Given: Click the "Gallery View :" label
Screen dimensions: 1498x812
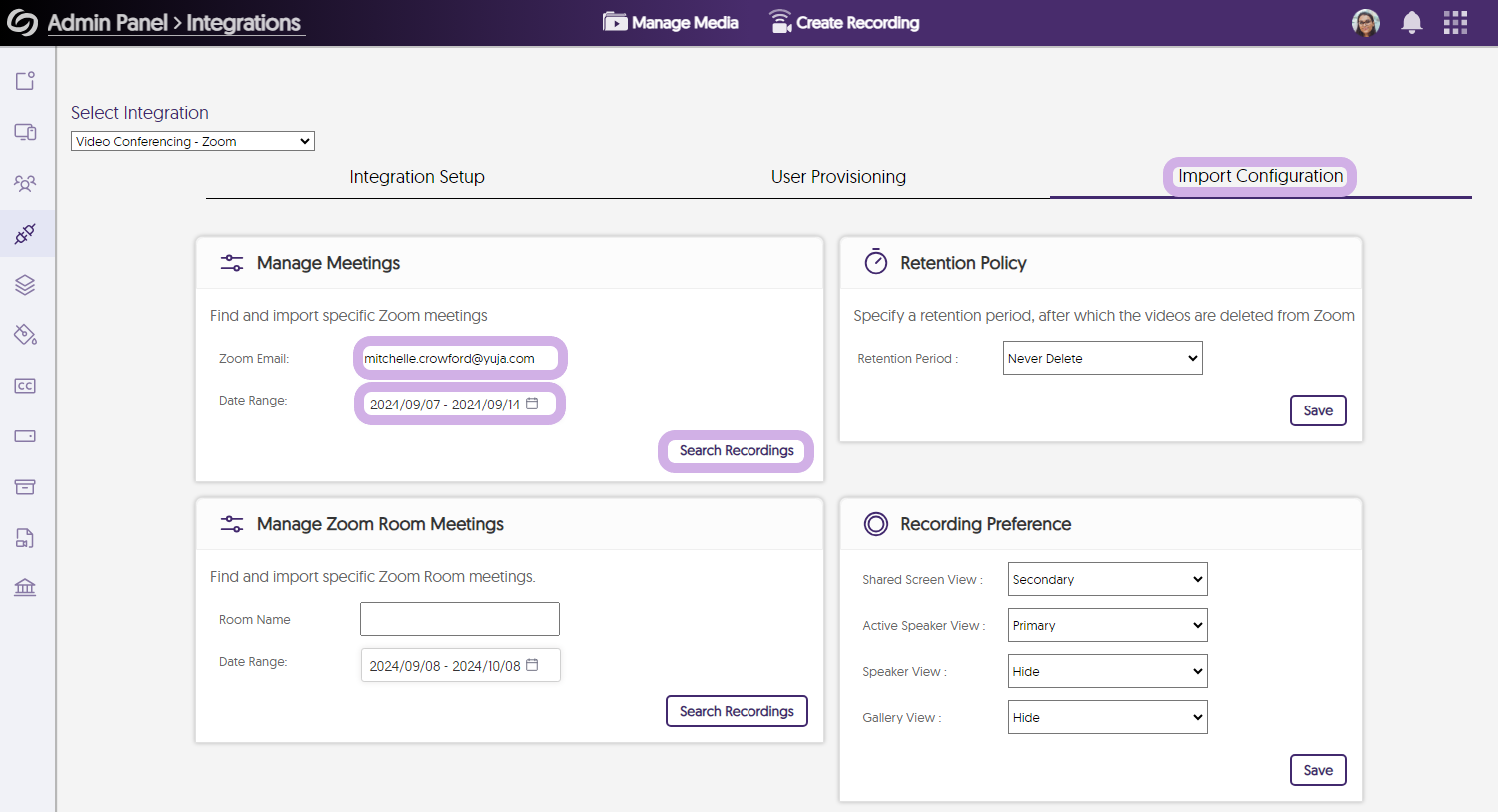Looking at the screenshot, I should [x=901, y=717].
